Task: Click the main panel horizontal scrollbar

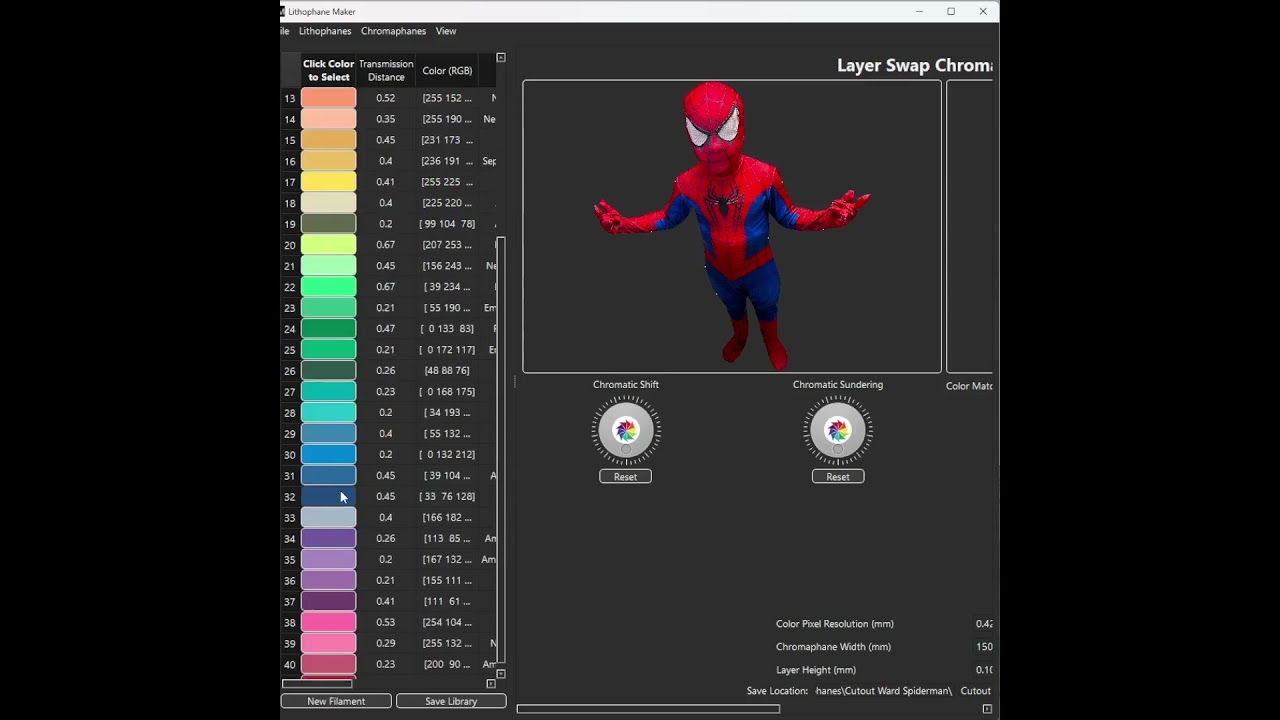Action: tap(648, 709)
